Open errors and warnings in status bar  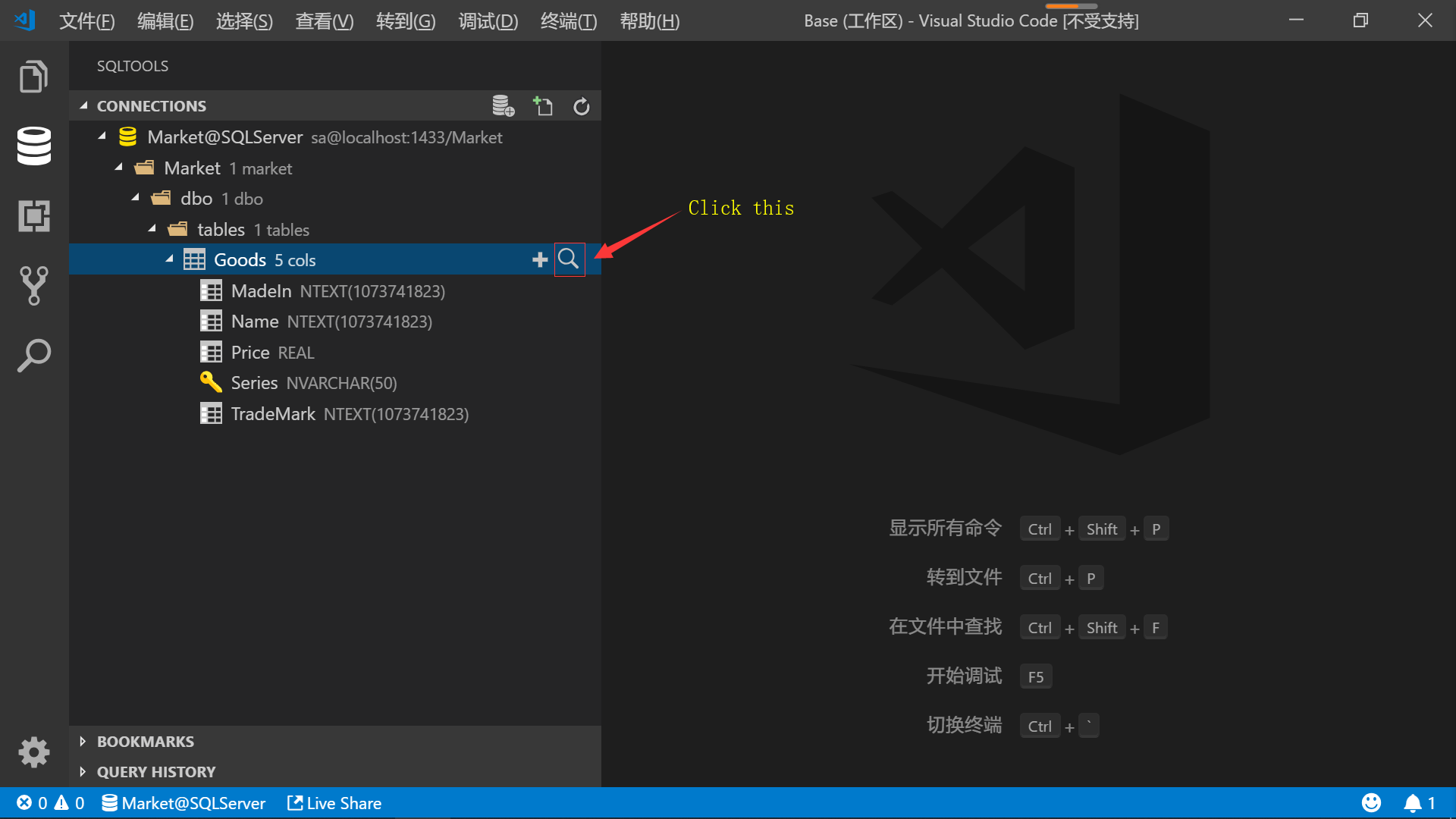50,803
